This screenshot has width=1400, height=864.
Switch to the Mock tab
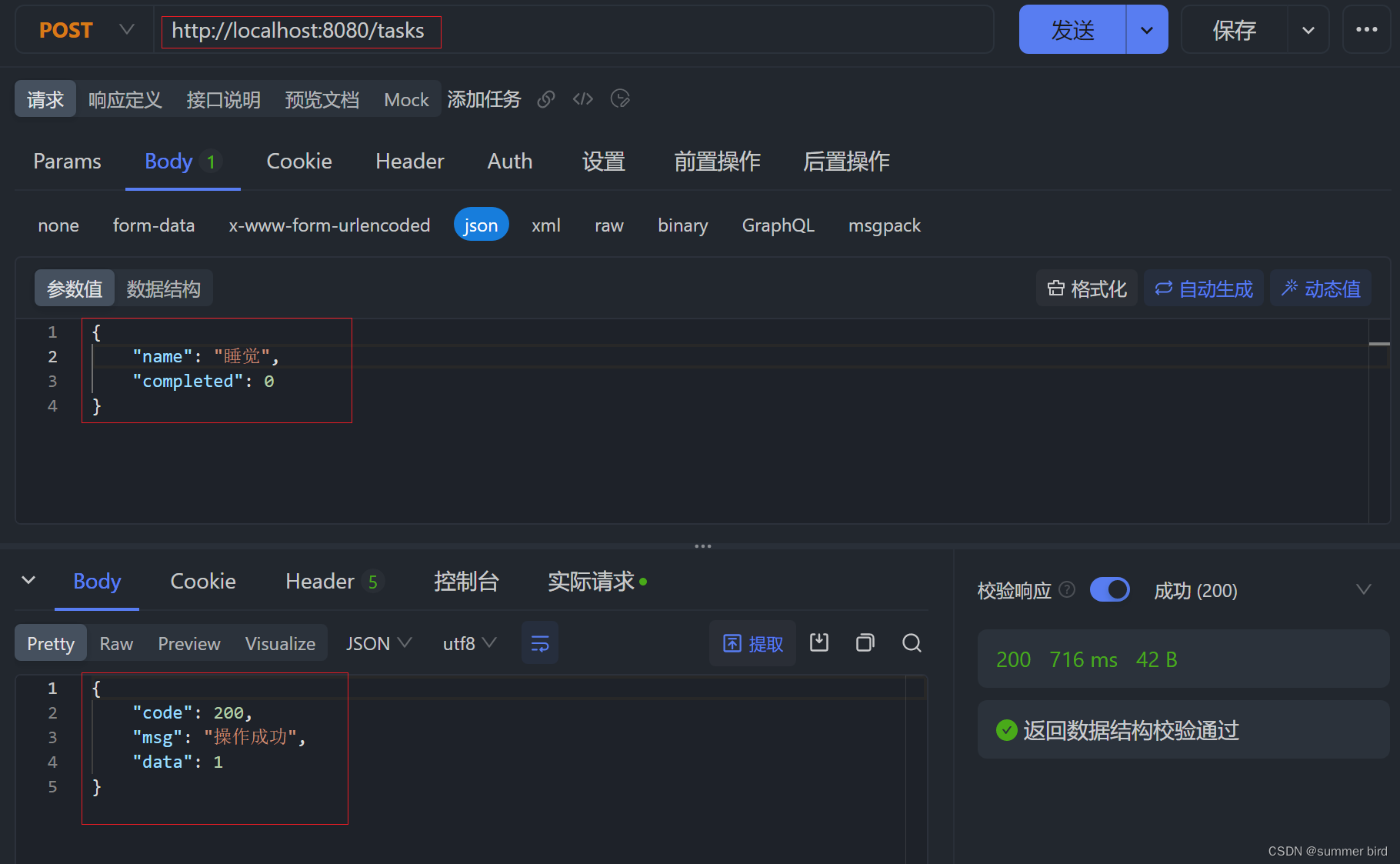[407, 99]
